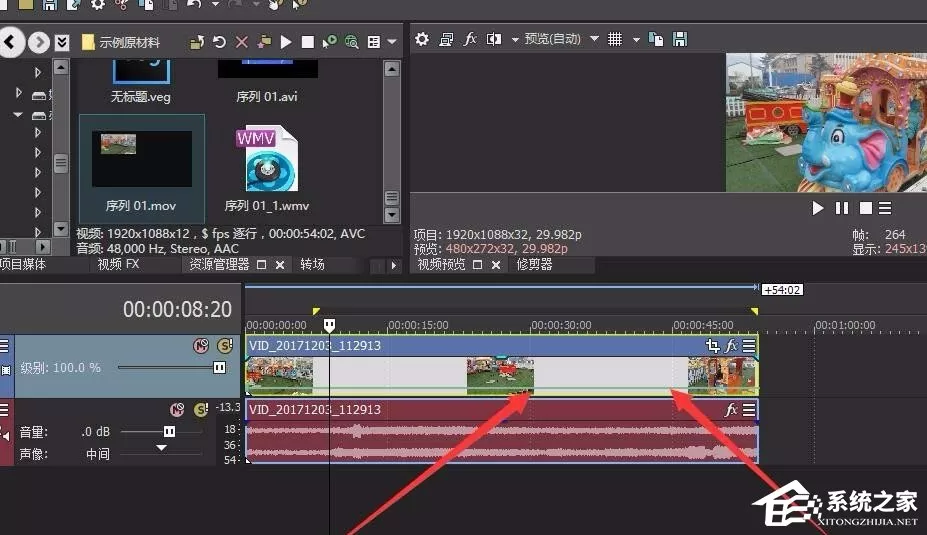Save snapshot to file icon
Screen dimensions: 927x535
point(680,39)
